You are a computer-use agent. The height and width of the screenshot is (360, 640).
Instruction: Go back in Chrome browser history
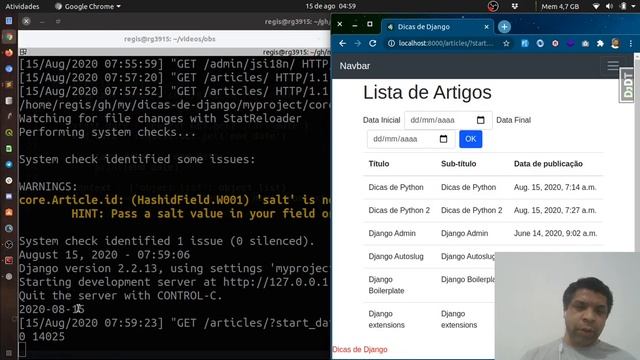pos(342,43)
